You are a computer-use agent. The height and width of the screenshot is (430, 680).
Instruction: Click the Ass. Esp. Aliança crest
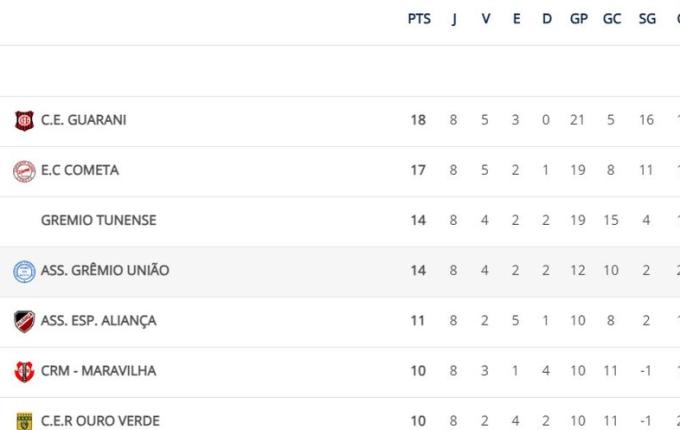click(24, 321)
